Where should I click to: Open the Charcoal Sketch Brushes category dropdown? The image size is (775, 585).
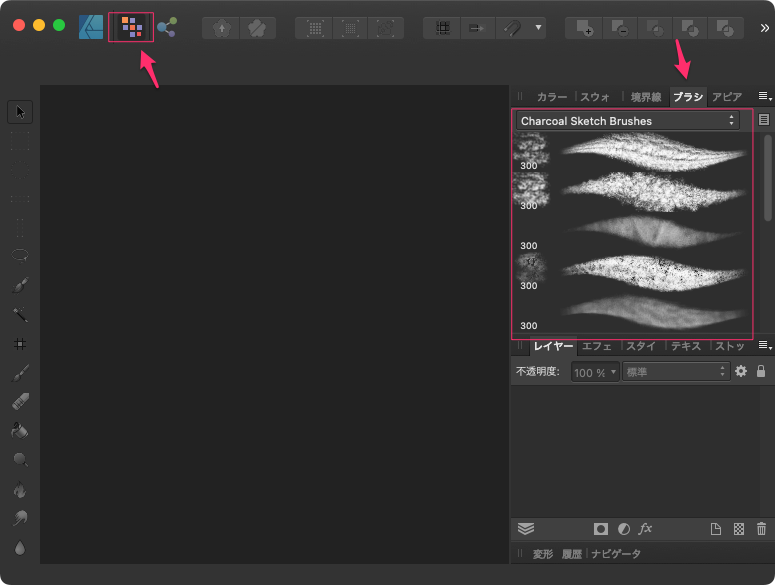pos(627,121)
